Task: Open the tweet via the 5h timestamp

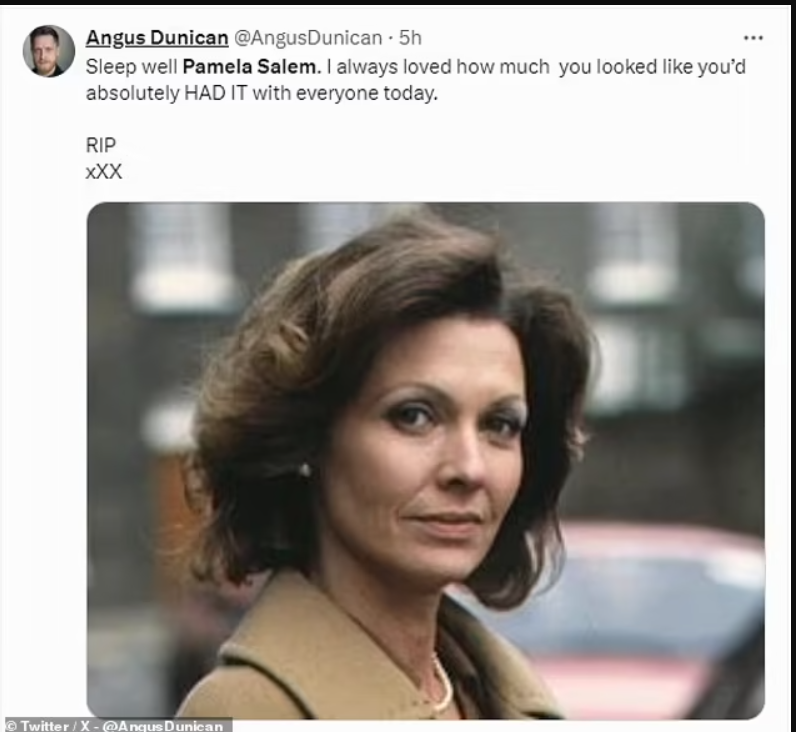Action: [x=410, y=38]
